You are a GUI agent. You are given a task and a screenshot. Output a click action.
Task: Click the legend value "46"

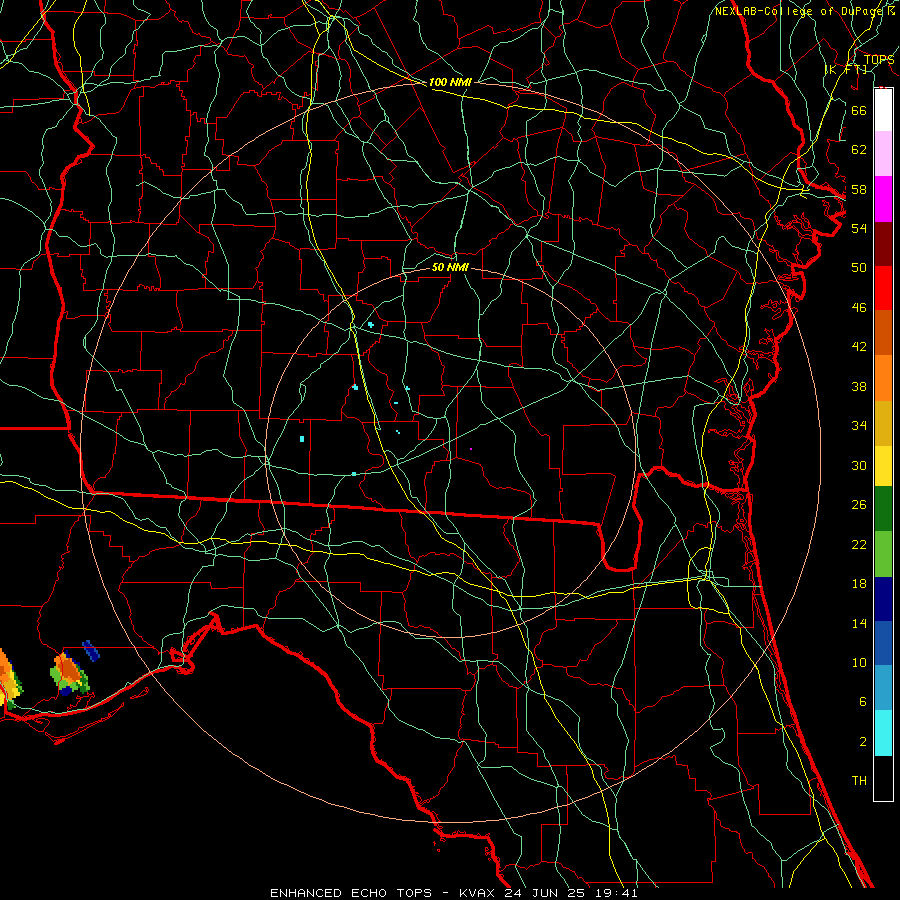(859, 308)
